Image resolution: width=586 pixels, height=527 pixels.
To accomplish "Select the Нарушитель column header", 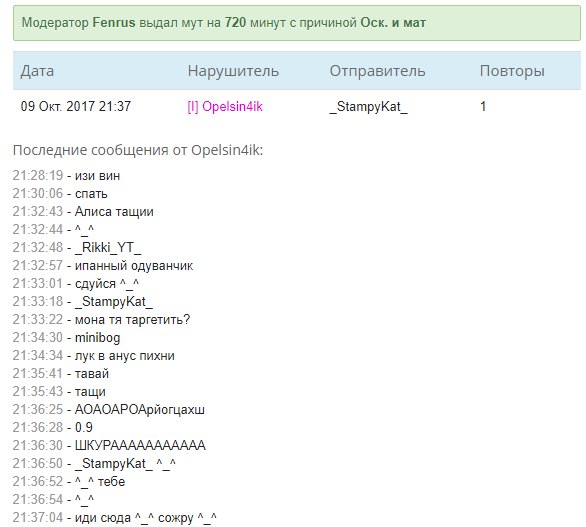I will click(x=233, y=71).
